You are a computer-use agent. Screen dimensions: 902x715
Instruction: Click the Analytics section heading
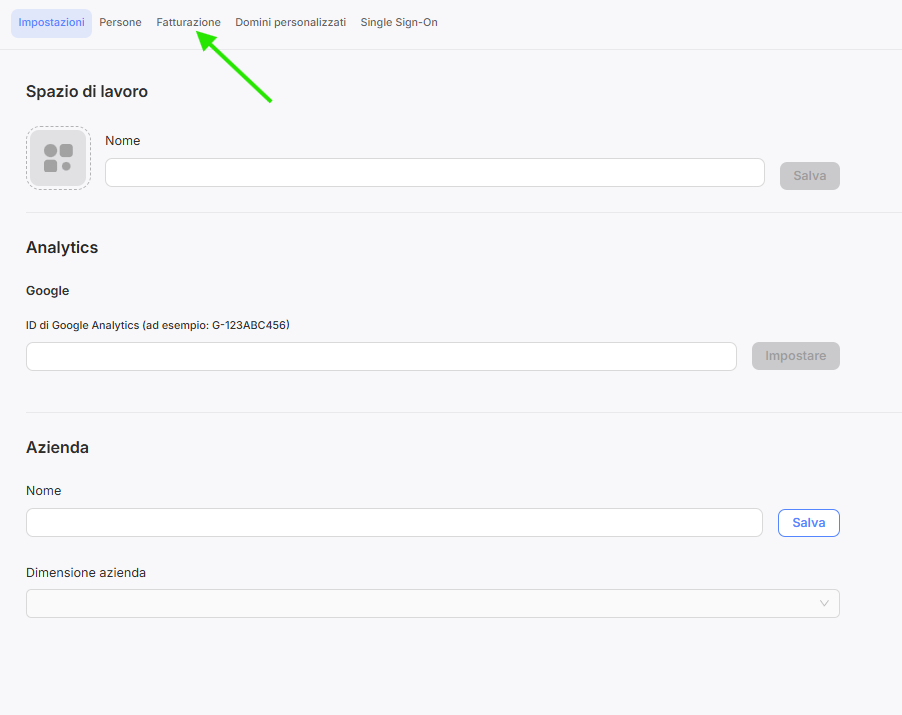click(x=62, y=247)
